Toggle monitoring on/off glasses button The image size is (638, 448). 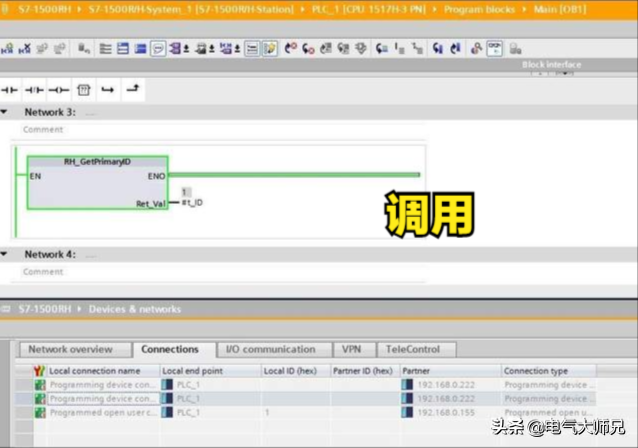(494, 49)
